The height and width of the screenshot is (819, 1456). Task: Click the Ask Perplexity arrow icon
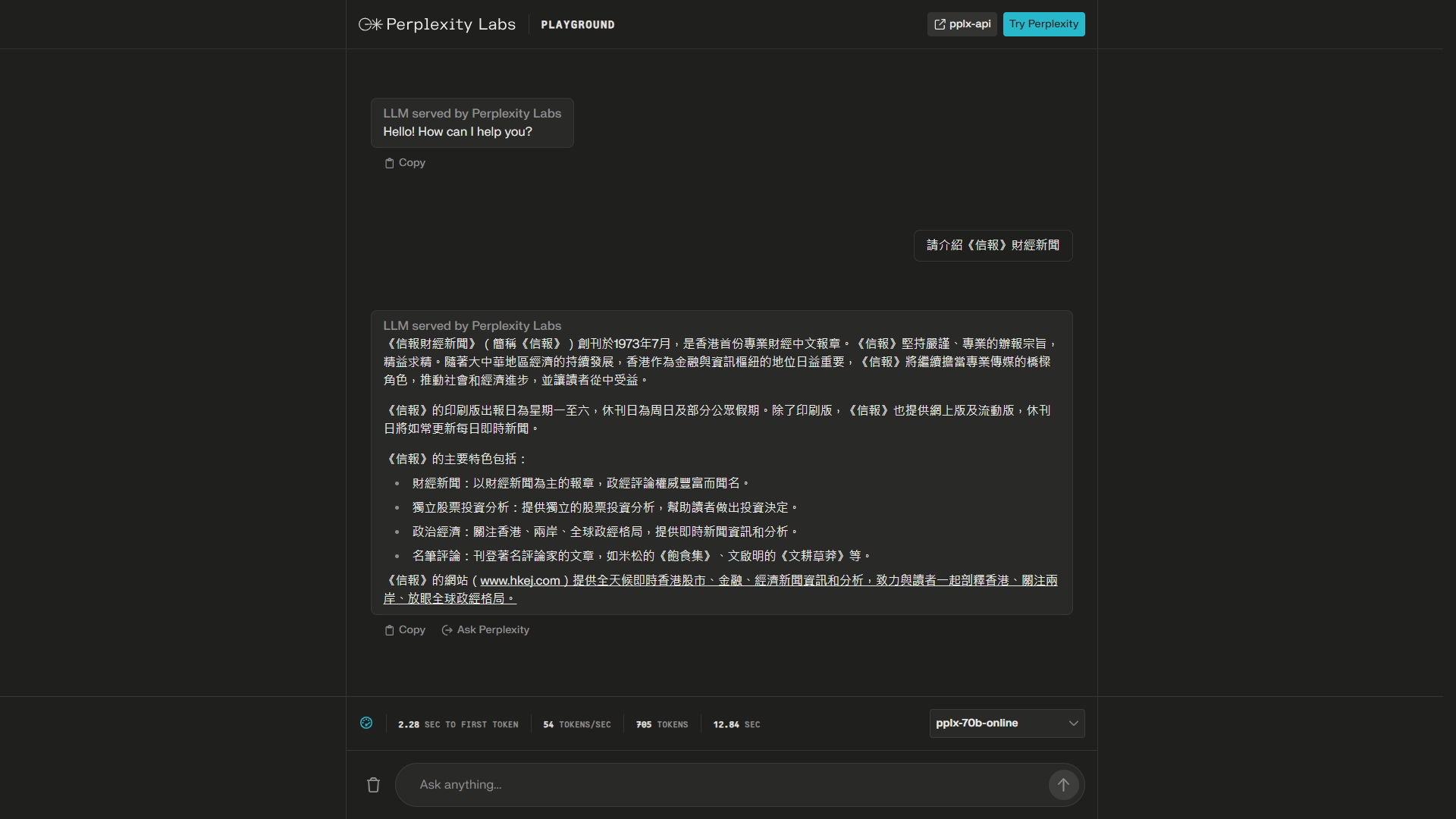[x=447, y=630]
